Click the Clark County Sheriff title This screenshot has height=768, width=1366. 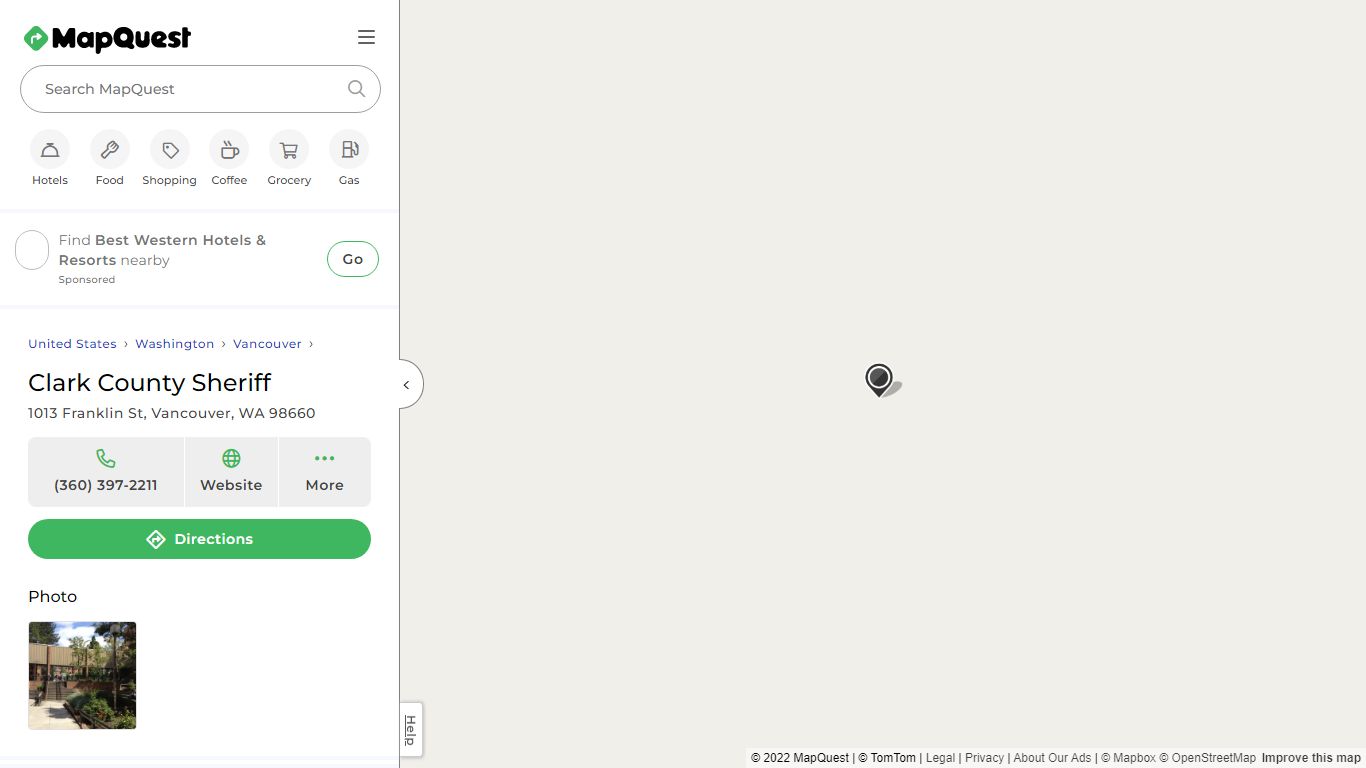tap(150, 382)
